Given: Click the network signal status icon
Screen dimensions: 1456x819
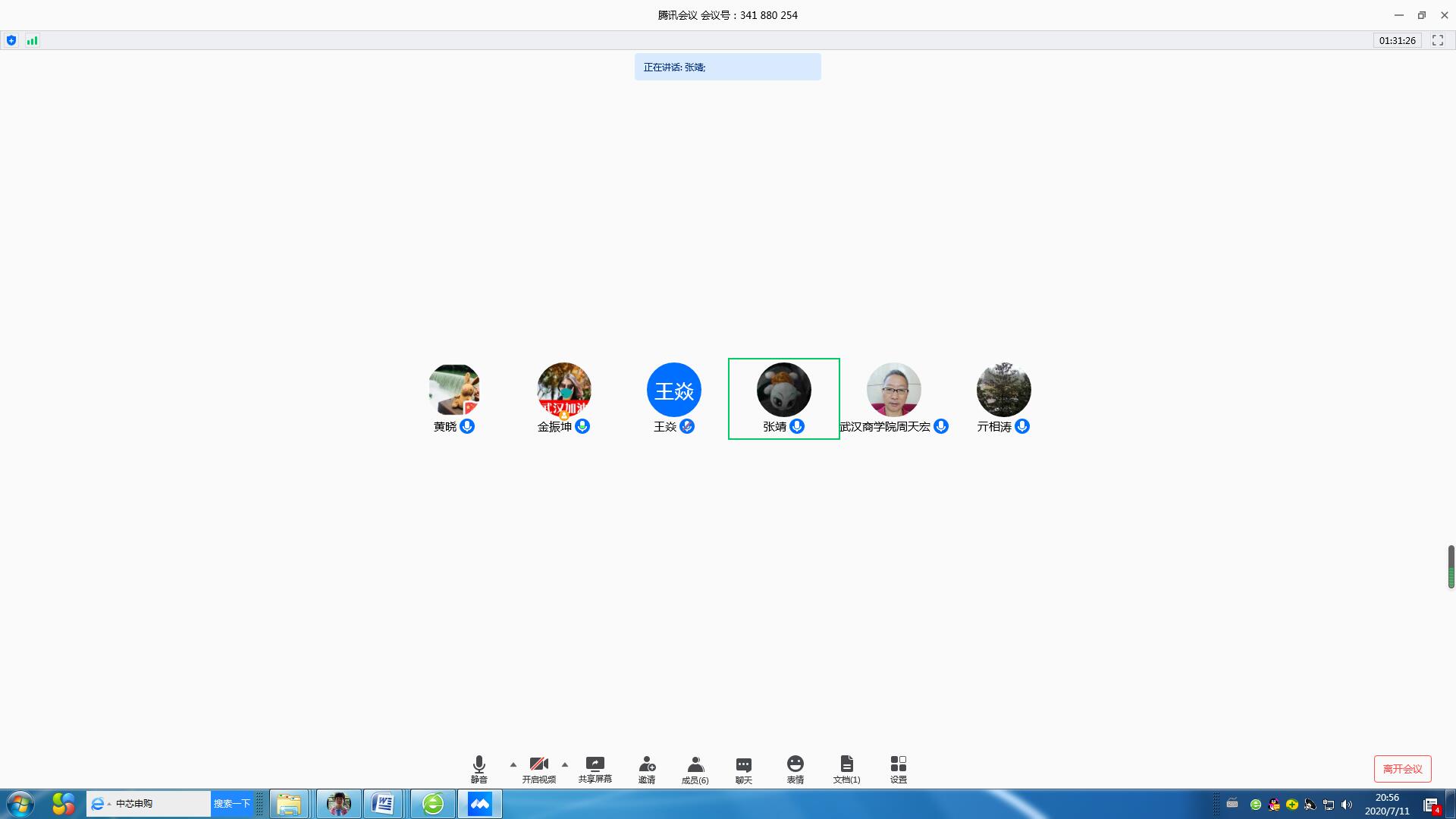Looking at the screenshot, I should 32,41.
